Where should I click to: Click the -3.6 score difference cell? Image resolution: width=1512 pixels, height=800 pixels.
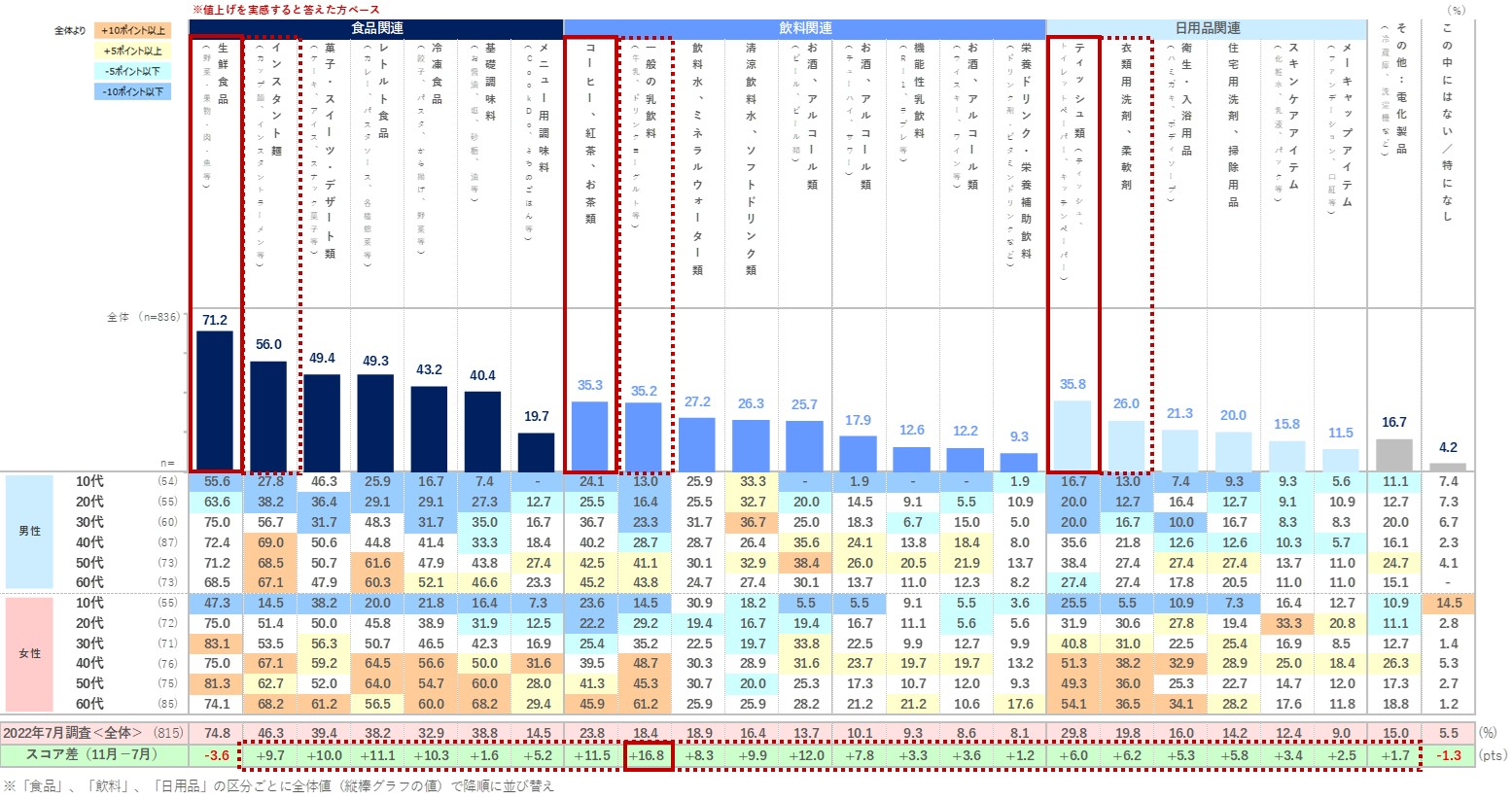coord(216,755)
